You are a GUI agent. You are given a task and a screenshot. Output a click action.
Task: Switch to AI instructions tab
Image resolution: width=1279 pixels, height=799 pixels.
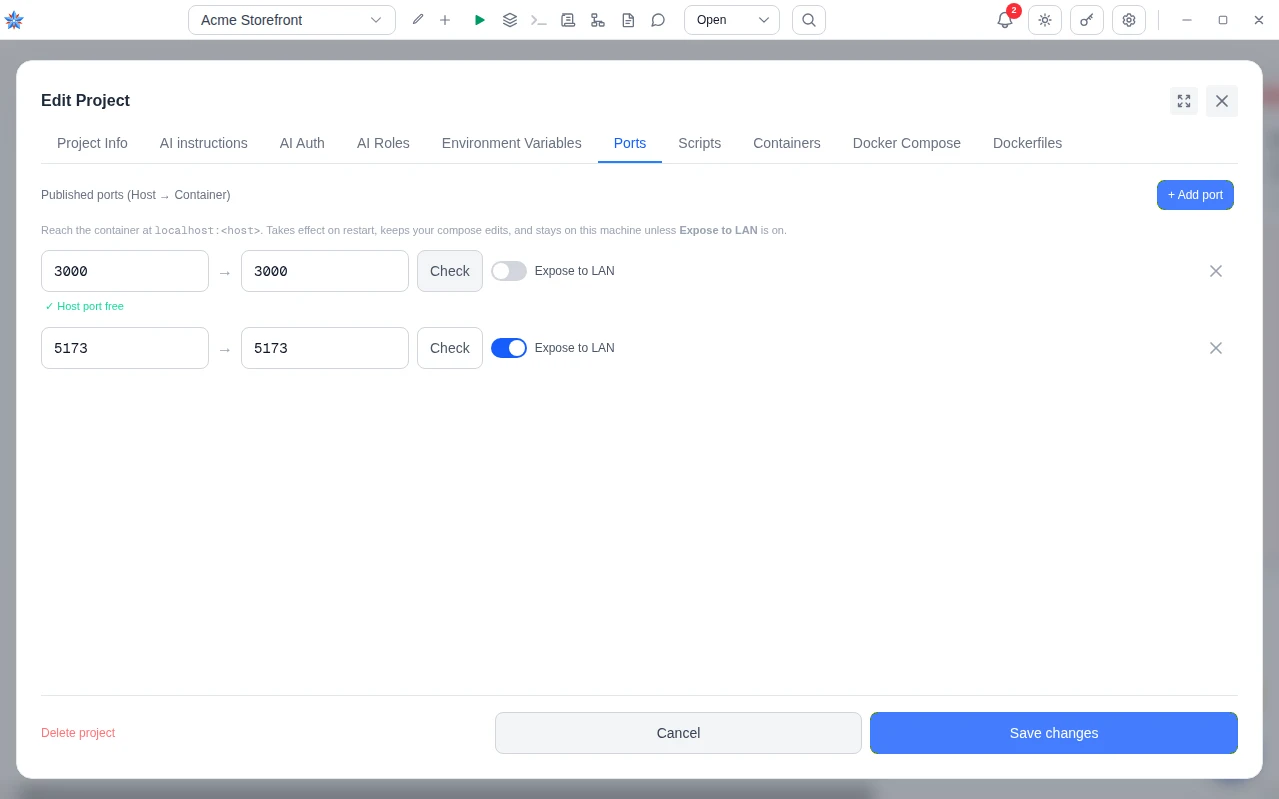tap(204, 143)
